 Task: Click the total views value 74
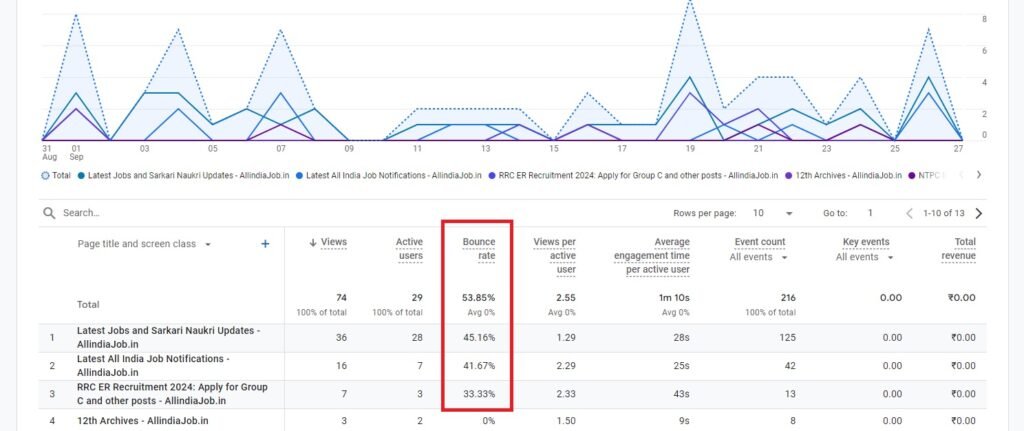[x=341, y=298]
